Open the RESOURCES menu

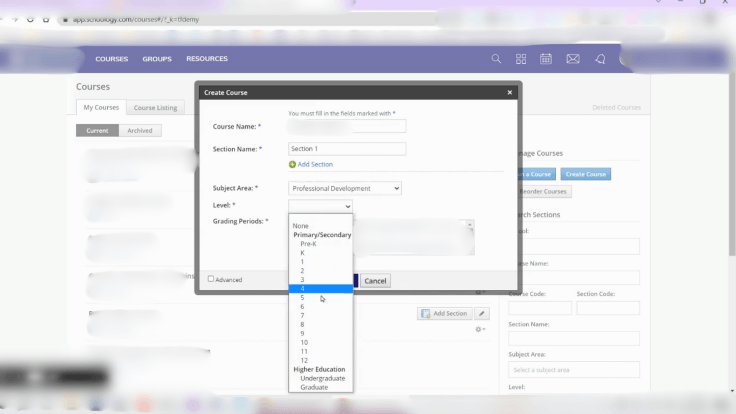point(207,59)
